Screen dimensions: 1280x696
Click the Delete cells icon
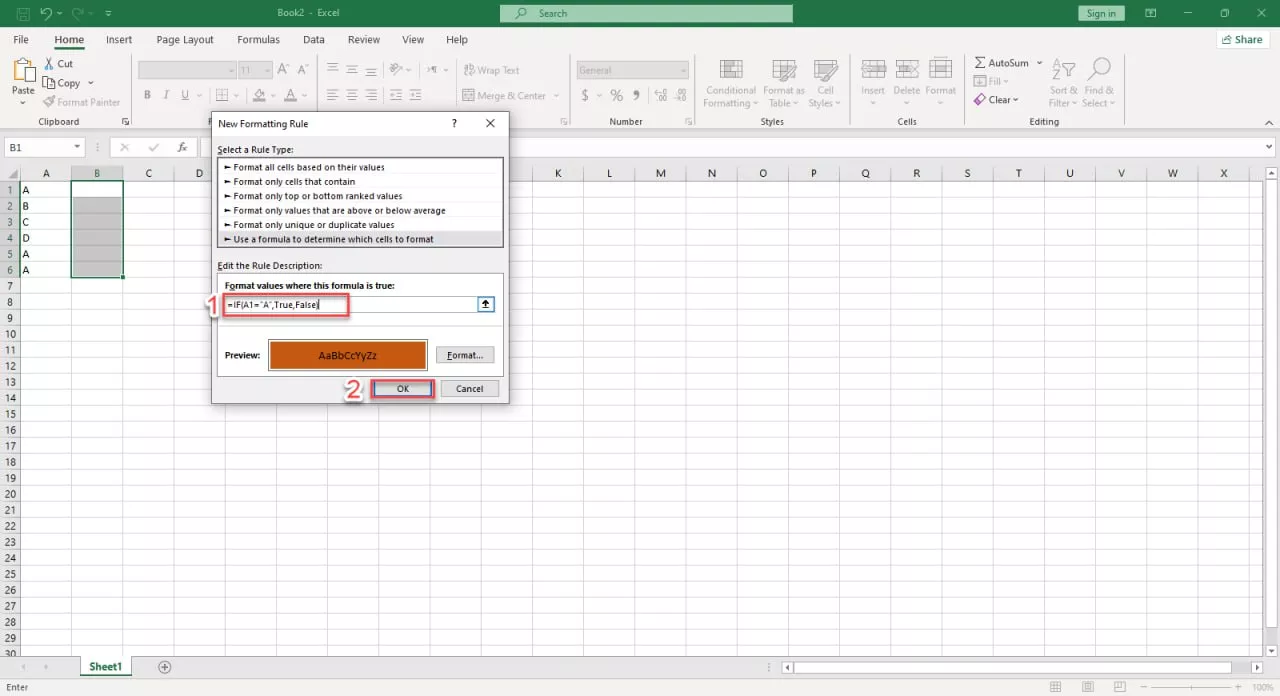(906, 69)
